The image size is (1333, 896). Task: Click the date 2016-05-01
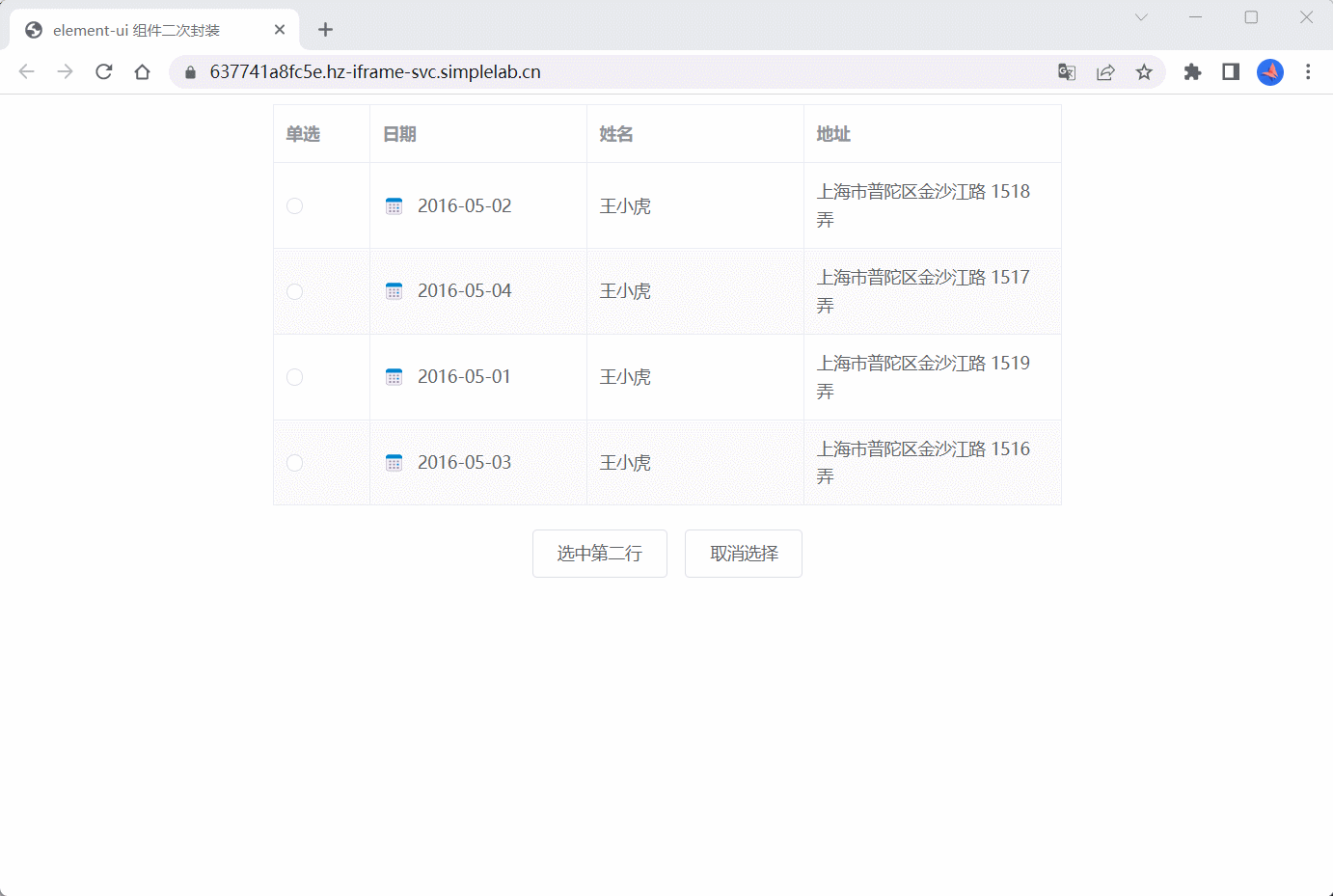[465, 377]
